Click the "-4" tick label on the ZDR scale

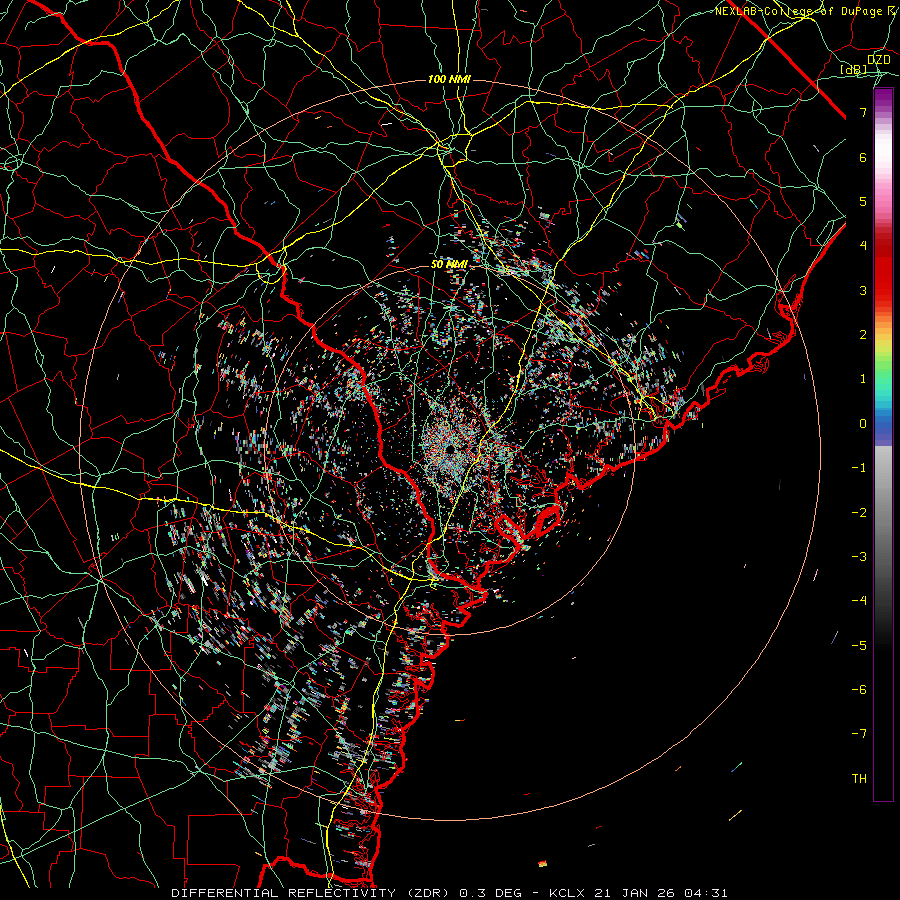tap(859, 601)
